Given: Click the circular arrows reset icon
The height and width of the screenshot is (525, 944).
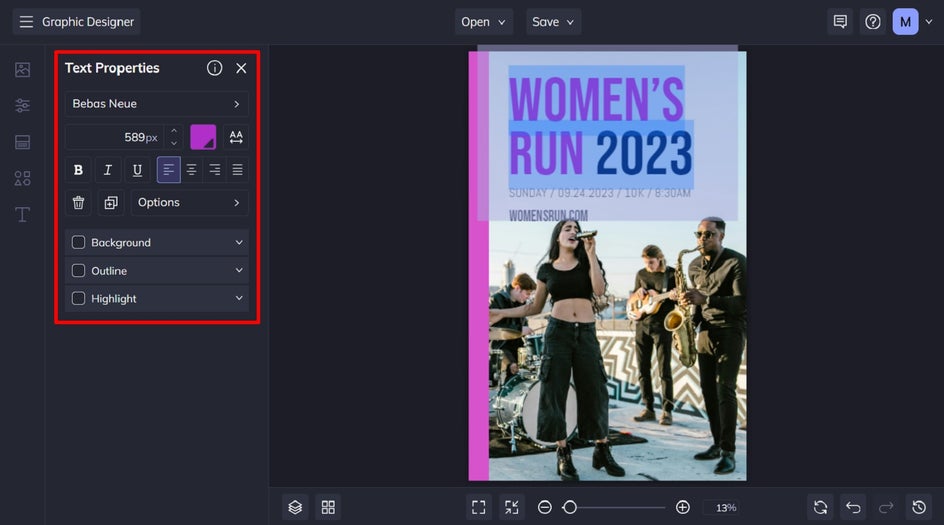Looking at the screenshot, I should (820, 507).
